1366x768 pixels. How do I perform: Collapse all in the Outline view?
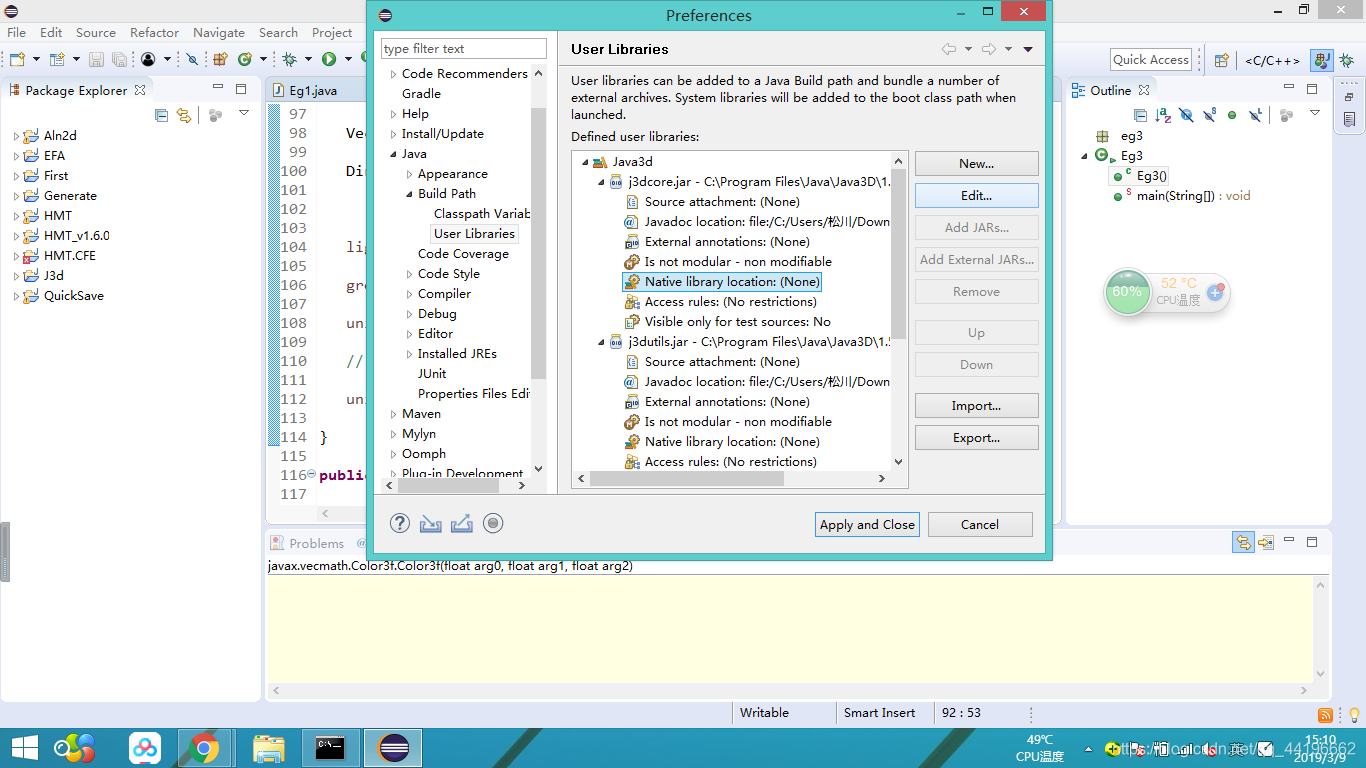pos(1141,115)
